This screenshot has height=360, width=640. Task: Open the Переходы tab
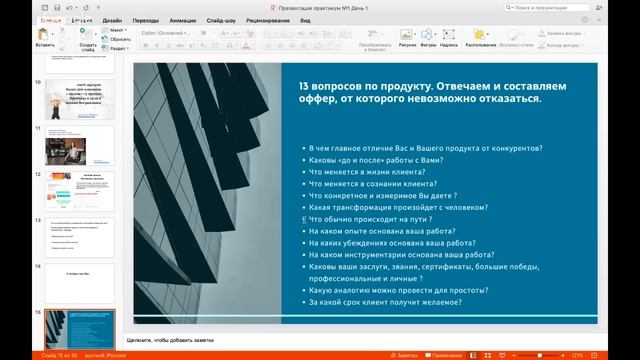tap(146, 20)
